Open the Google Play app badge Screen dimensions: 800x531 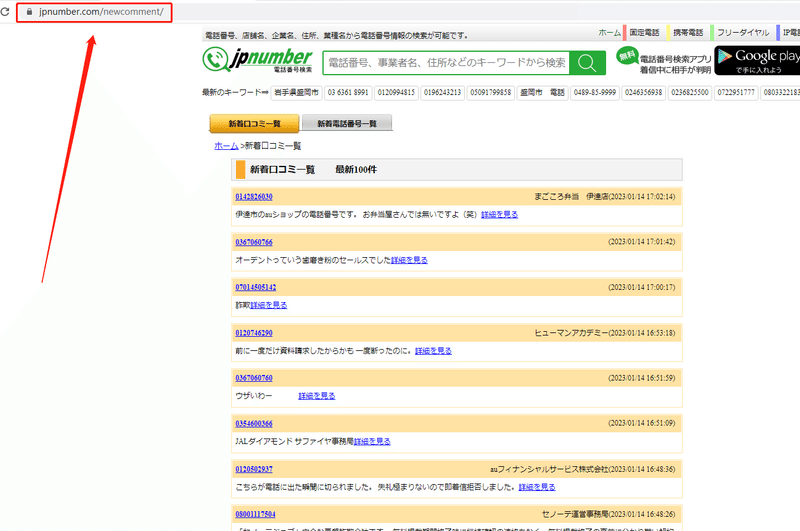pos(757,60)
